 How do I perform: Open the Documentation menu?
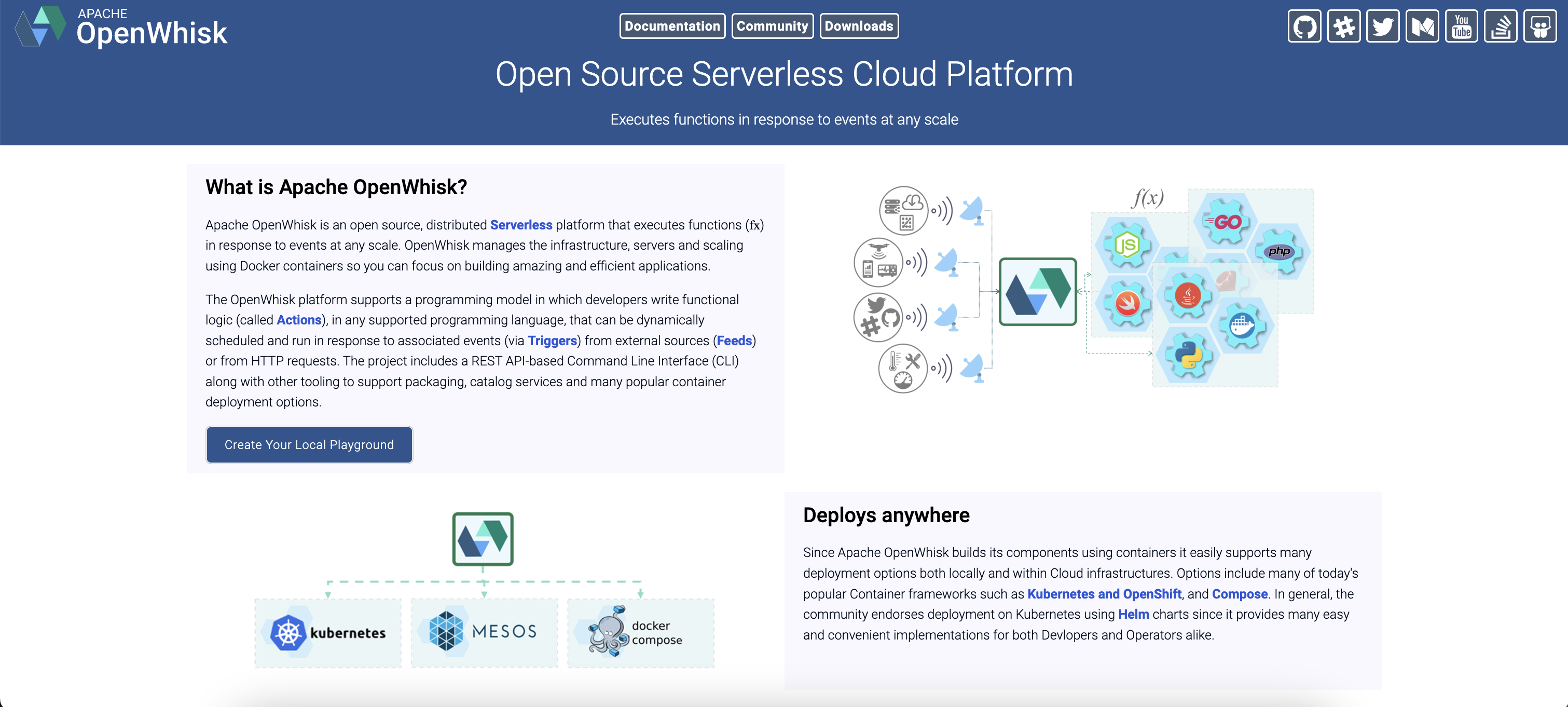point(672,25)
